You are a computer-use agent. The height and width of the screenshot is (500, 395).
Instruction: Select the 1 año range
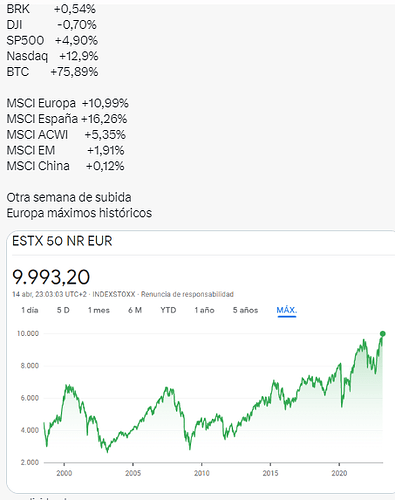204,310
